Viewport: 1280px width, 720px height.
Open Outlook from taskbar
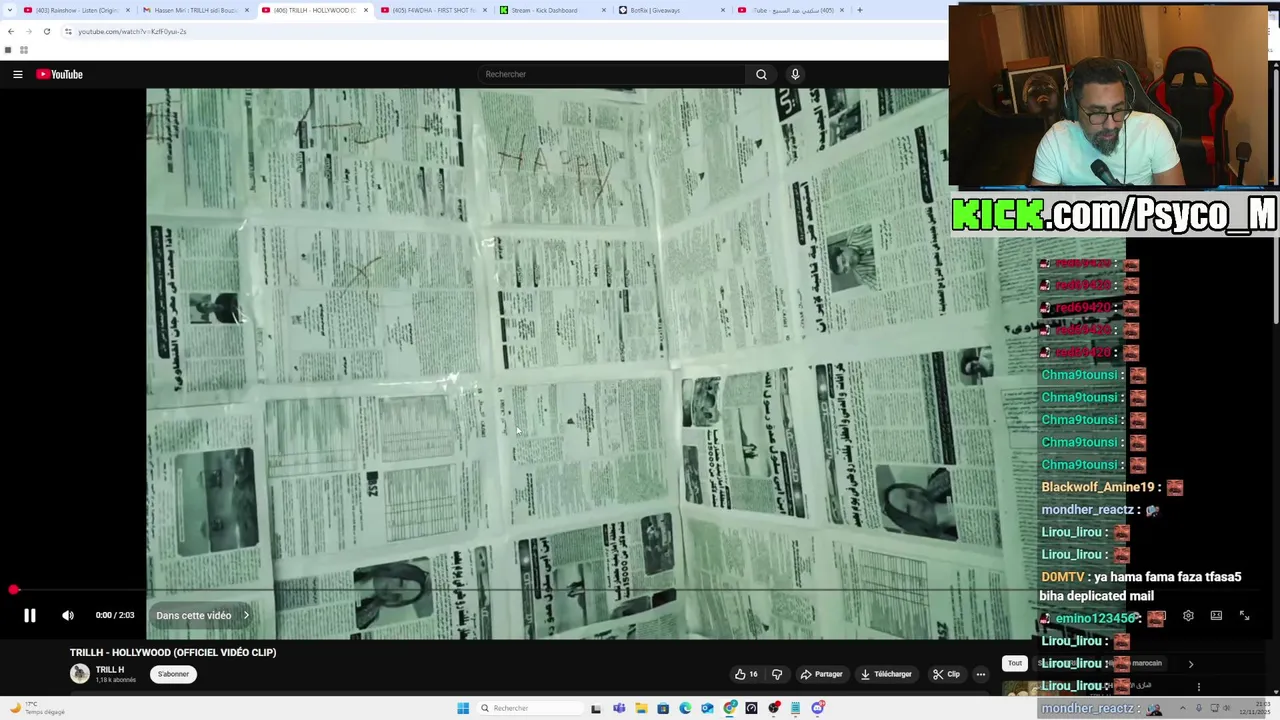707,708
